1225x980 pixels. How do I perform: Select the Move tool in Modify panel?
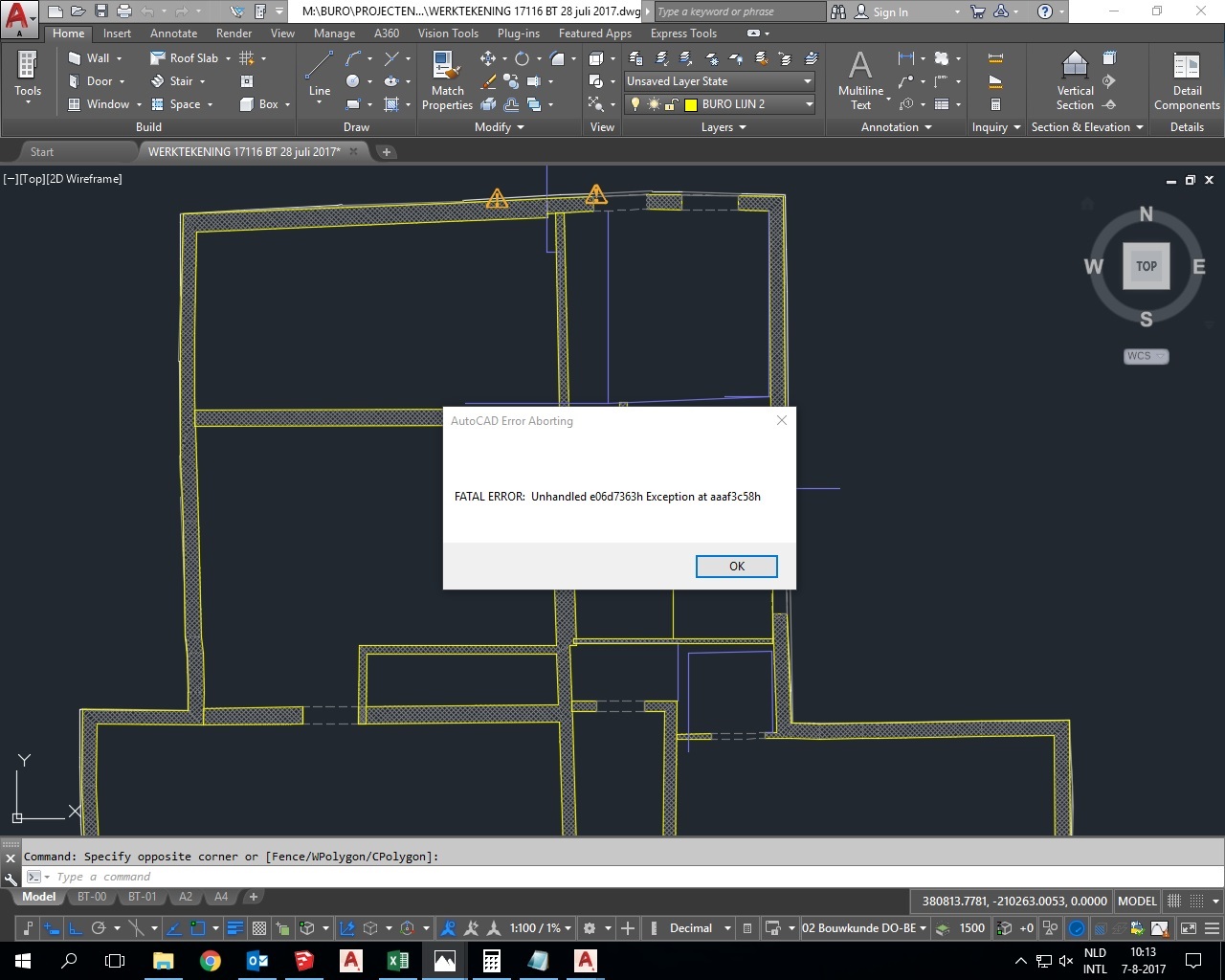[488, 58]
